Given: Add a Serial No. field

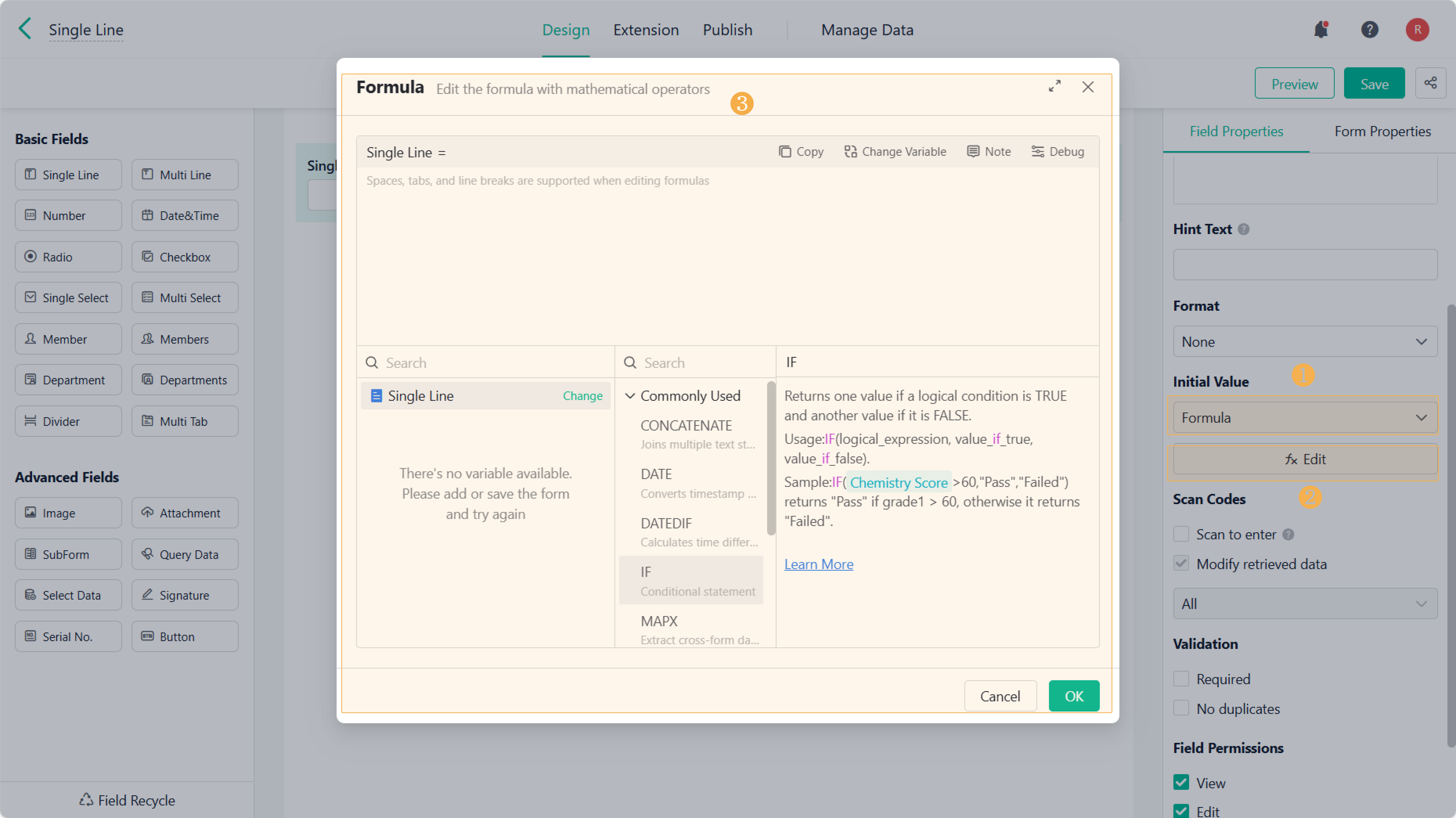Looking at the screenshot, I should click(x=68, y=637).
